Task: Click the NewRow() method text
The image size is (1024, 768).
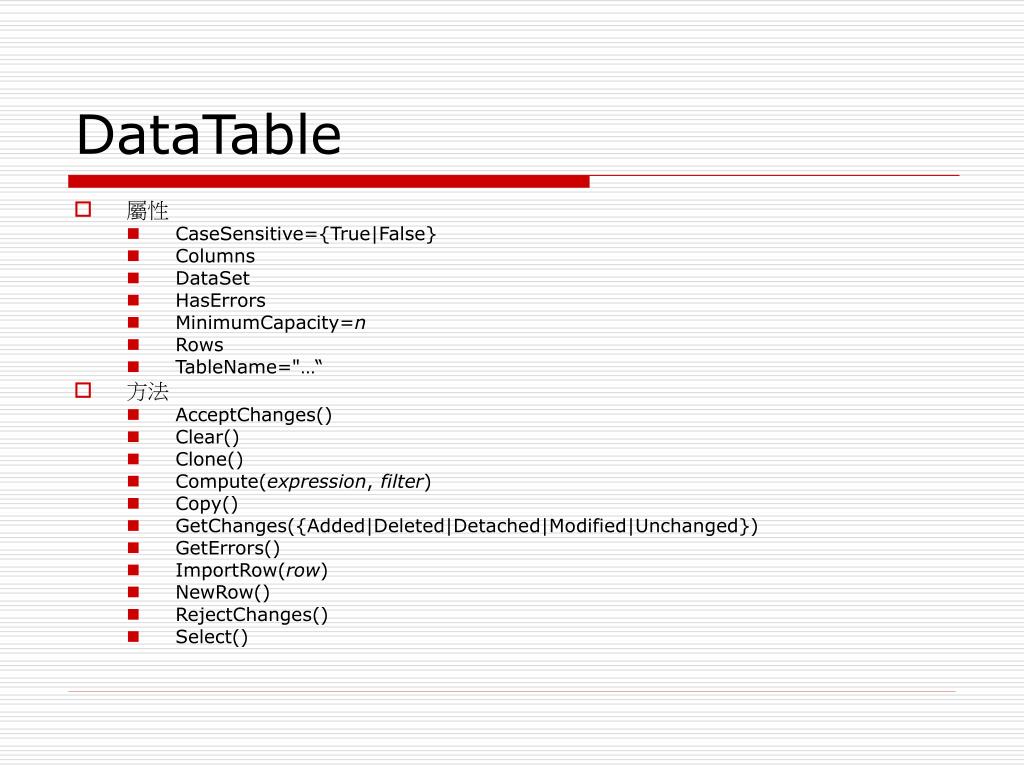Action: point(223,593)
